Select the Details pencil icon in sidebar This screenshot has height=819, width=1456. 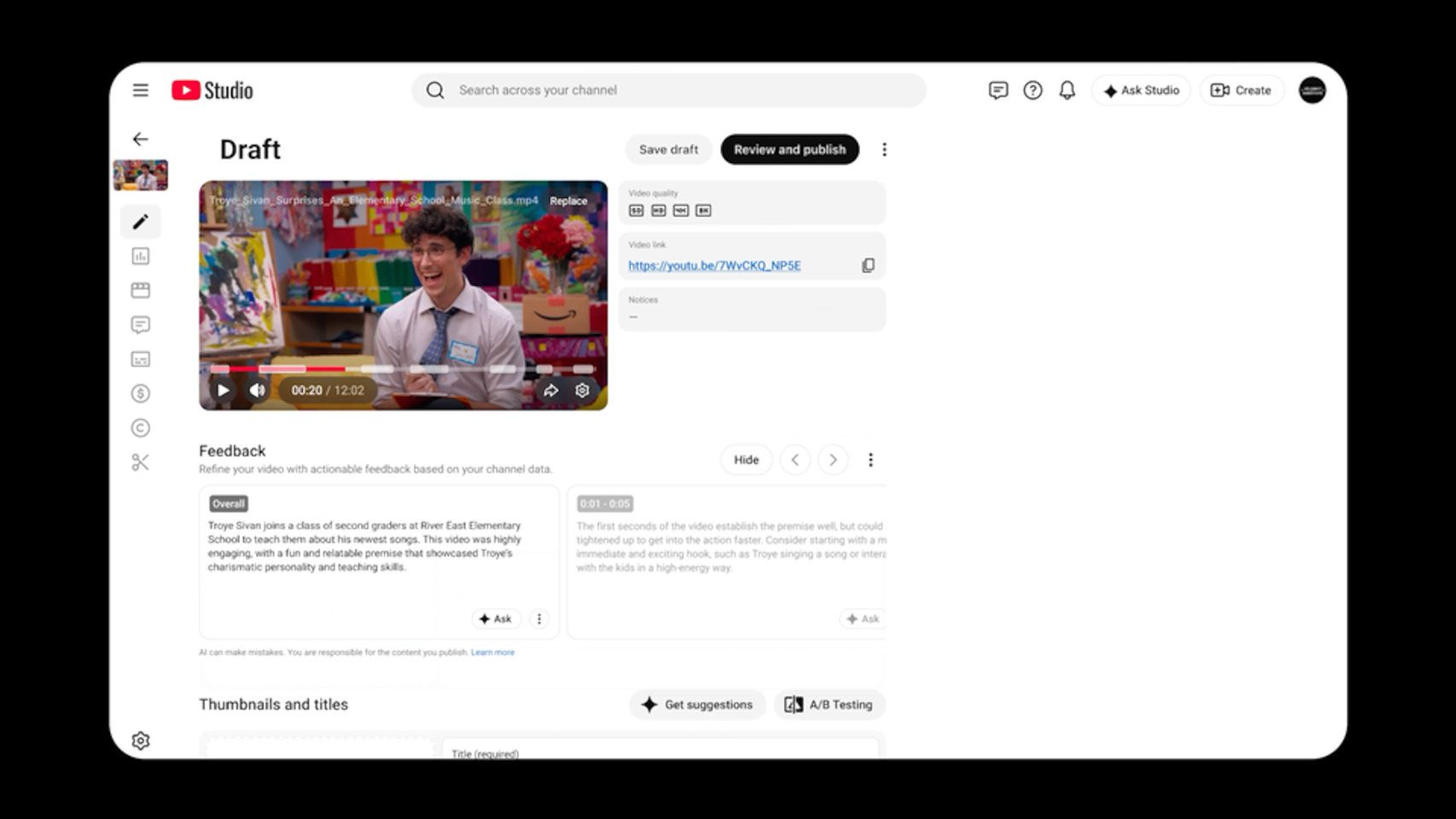[x=140, y=222]
